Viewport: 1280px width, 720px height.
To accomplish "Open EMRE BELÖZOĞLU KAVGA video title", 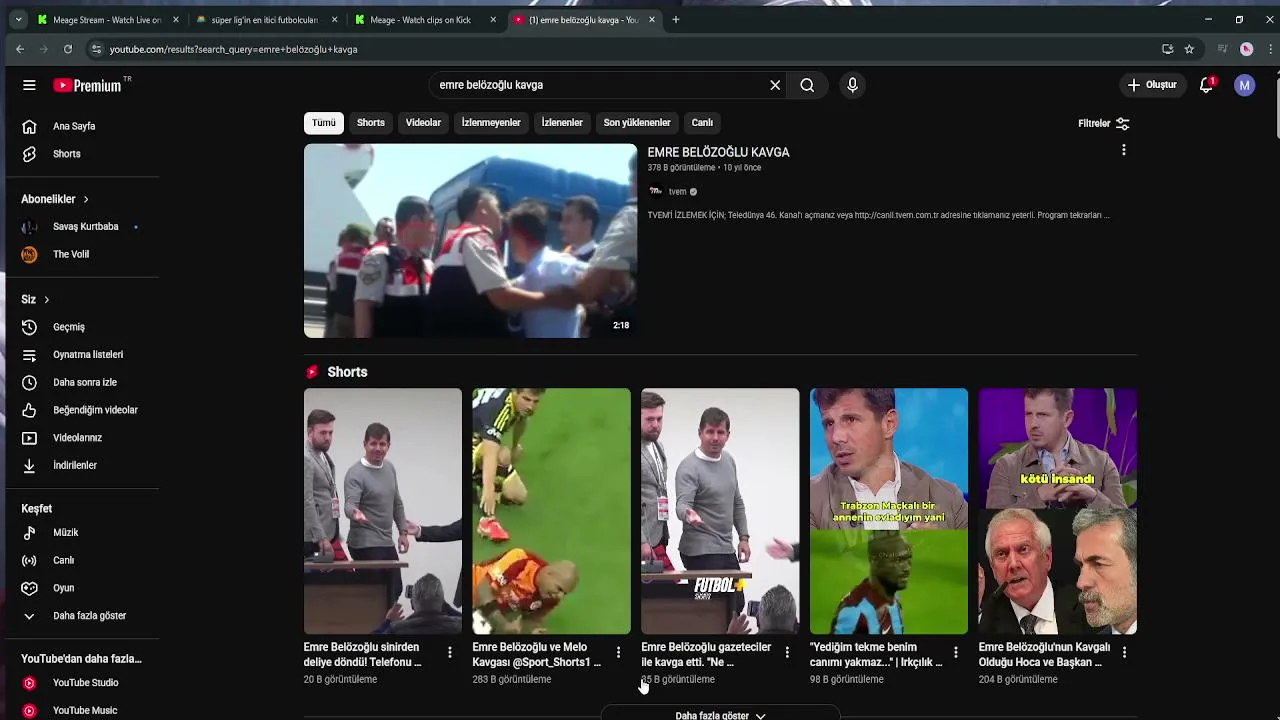I will pos(718,152).
